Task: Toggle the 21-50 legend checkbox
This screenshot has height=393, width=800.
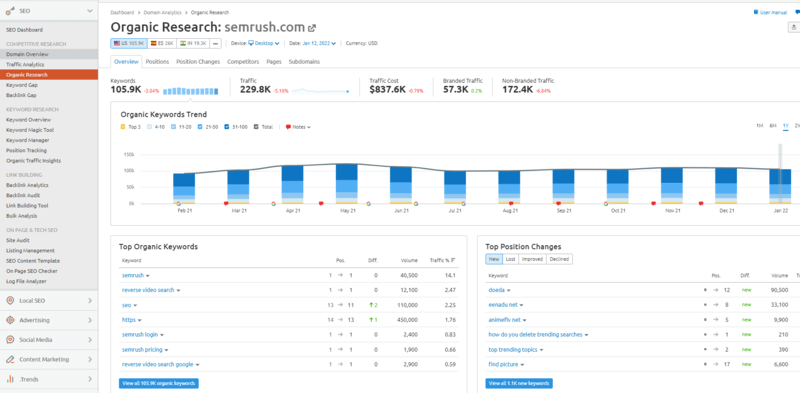Action: coord(200,127)
